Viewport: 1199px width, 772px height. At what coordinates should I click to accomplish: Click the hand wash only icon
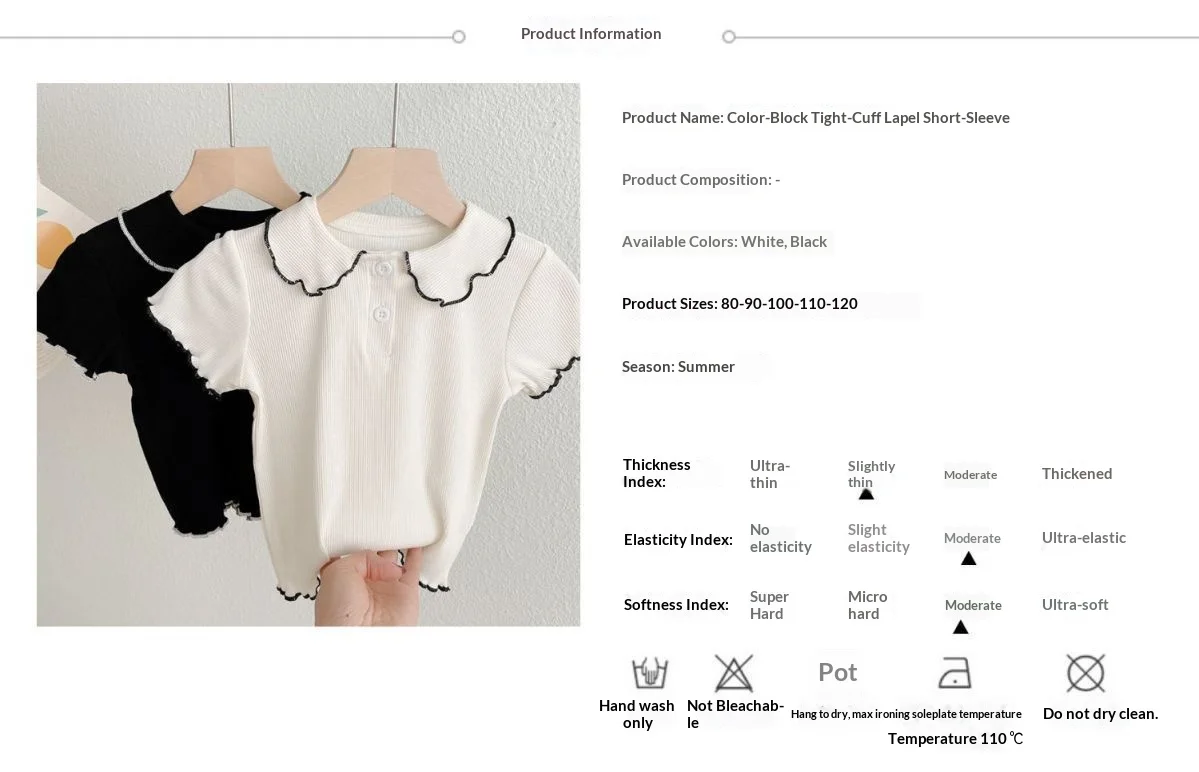tap(649, 673)
